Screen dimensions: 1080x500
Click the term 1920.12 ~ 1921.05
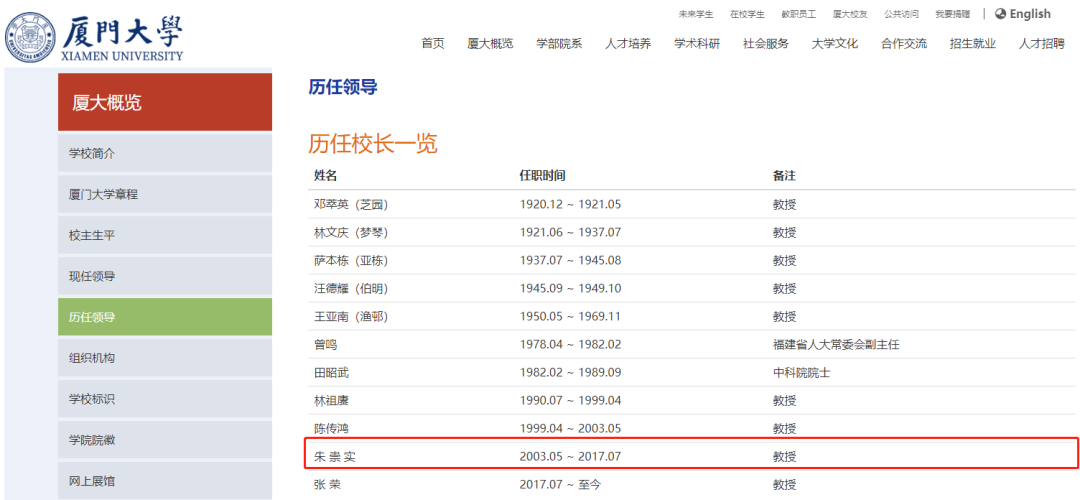(x=570, y=205)
